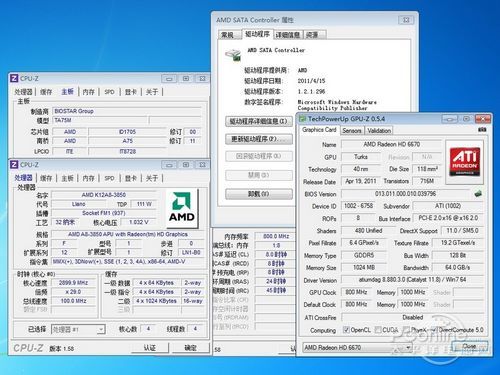Open the SPD tab in the CPU-Z processor window
The image size is (500, 375).
[x=109, y=178]
